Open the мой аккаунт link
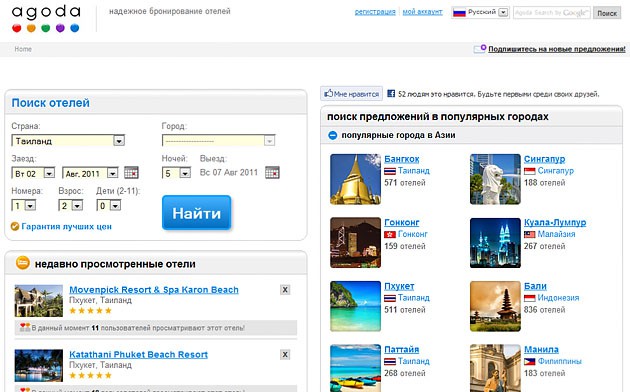The image size is (630, 392). point(422,12)
